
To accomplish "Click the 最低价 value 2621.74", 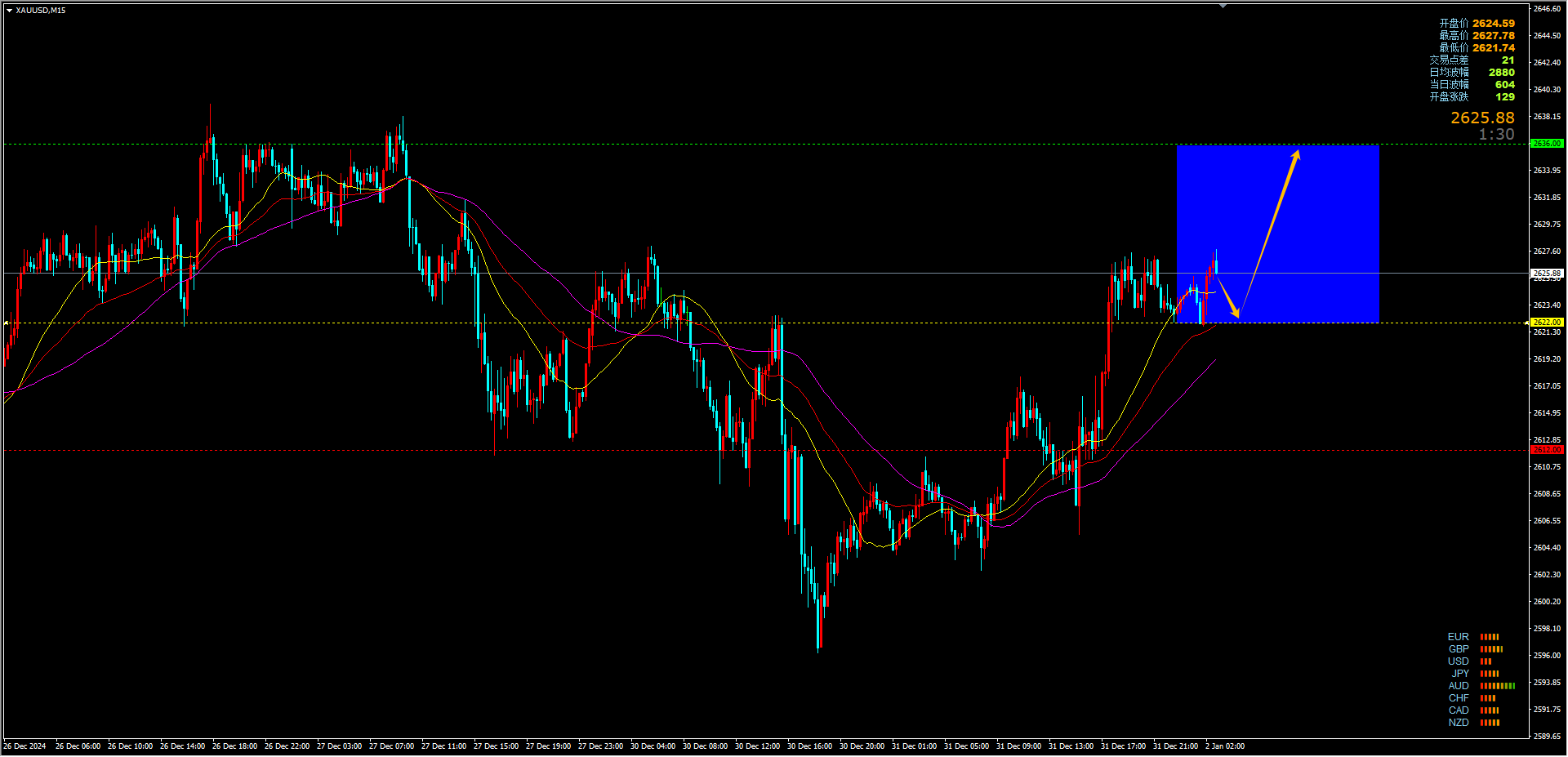I will click(1494, 48).
